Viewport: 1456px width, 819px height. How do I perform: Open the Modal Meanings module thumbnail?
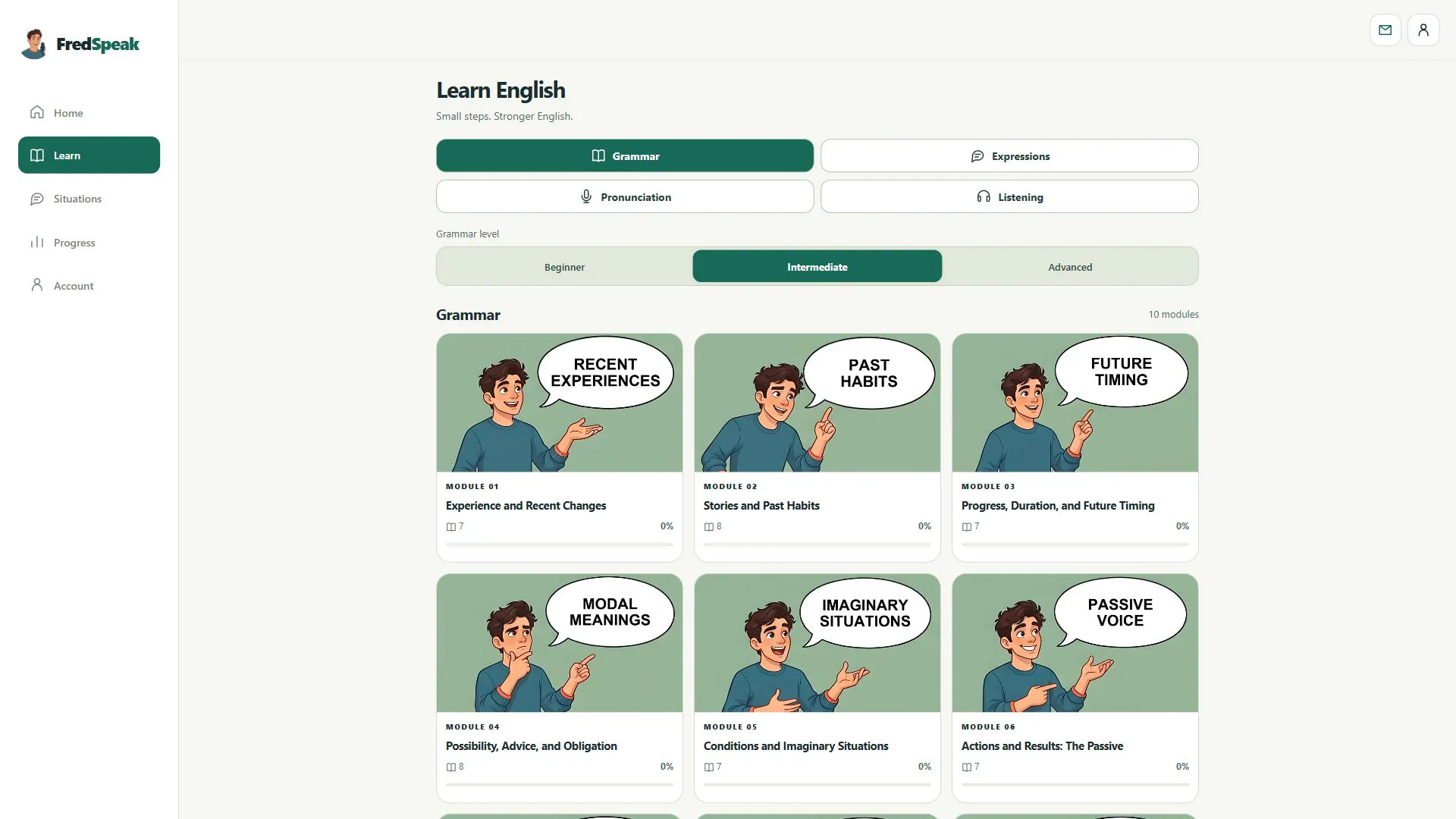(x=560, y=643)
